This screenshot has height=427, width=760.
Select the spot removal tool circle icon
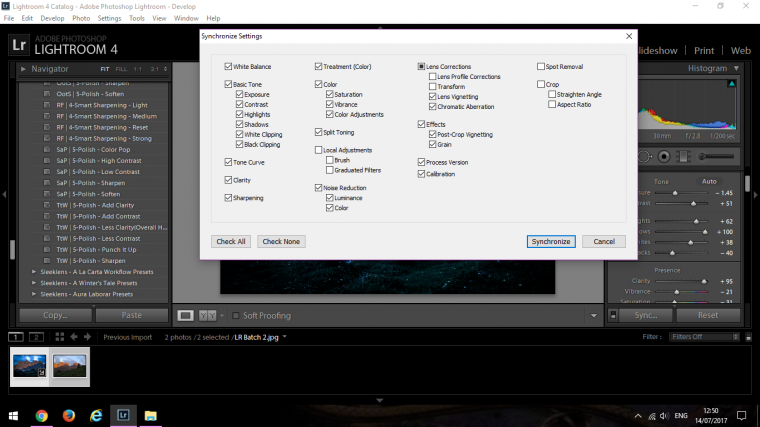(644, 157)
